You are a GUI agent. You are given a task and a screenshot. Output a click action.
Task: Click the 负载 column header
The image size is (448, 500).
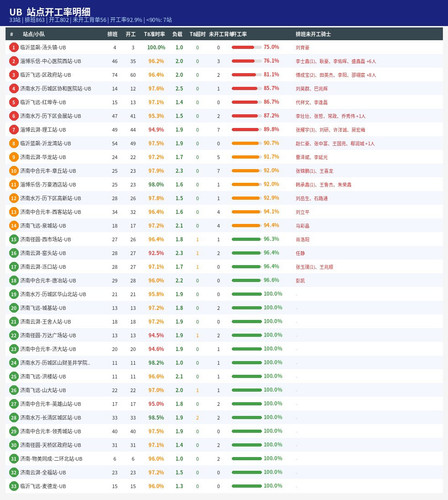click(177, 34)
